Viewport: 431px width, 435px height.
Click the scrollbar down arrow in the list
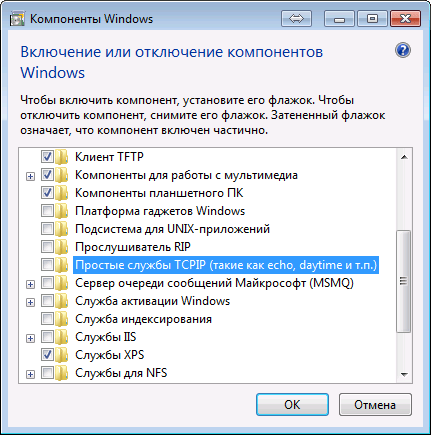click(x=404, y=375)
